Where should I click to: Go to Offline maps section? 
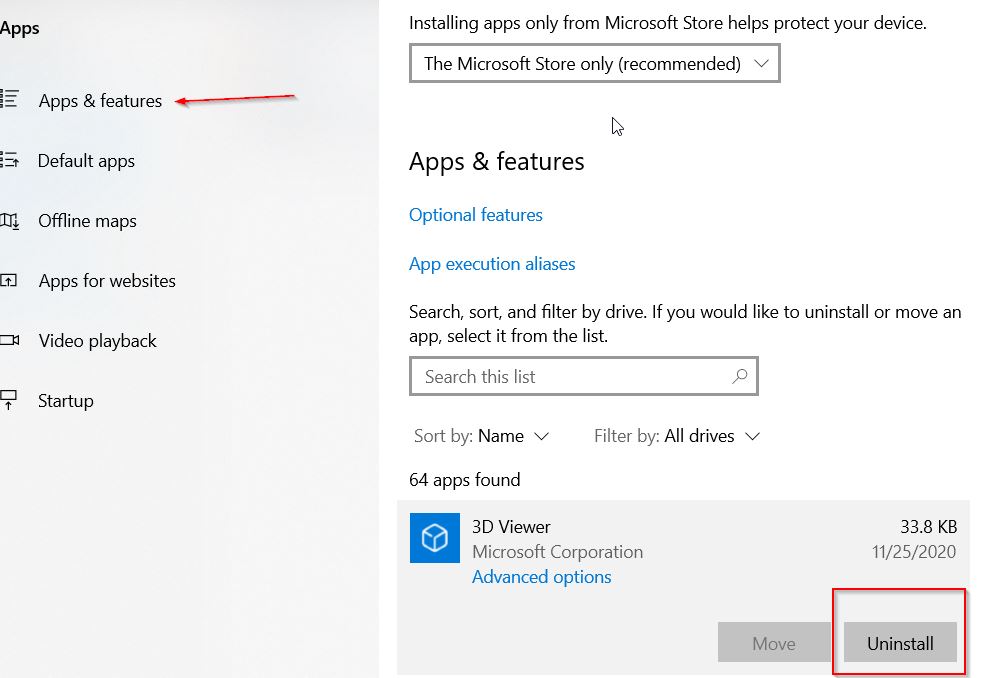87,221
